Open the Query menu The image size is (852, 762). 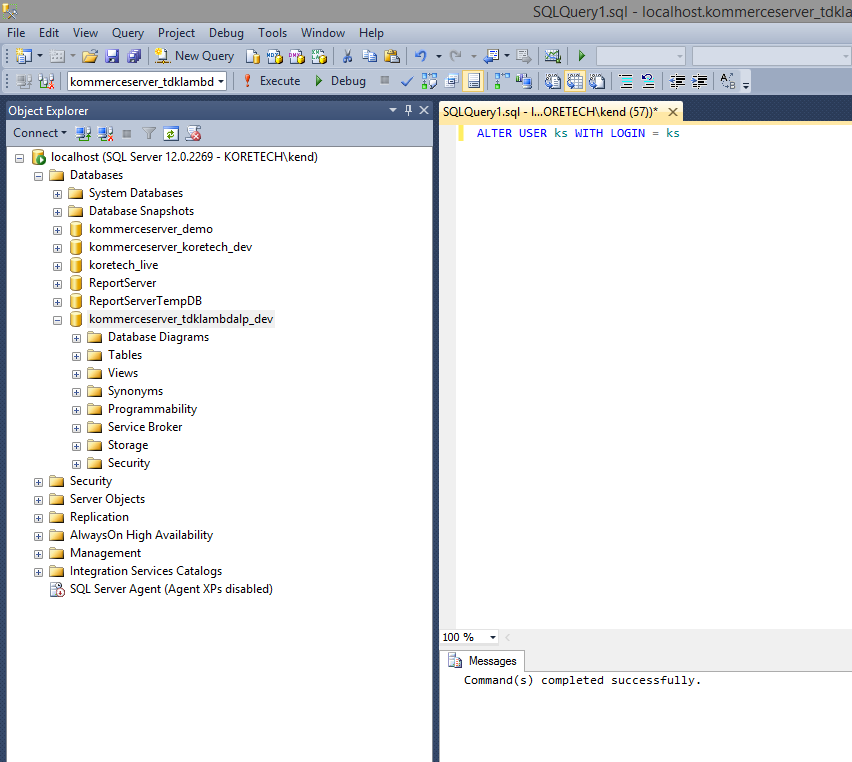pyautogui.click(x=128, y=33)
